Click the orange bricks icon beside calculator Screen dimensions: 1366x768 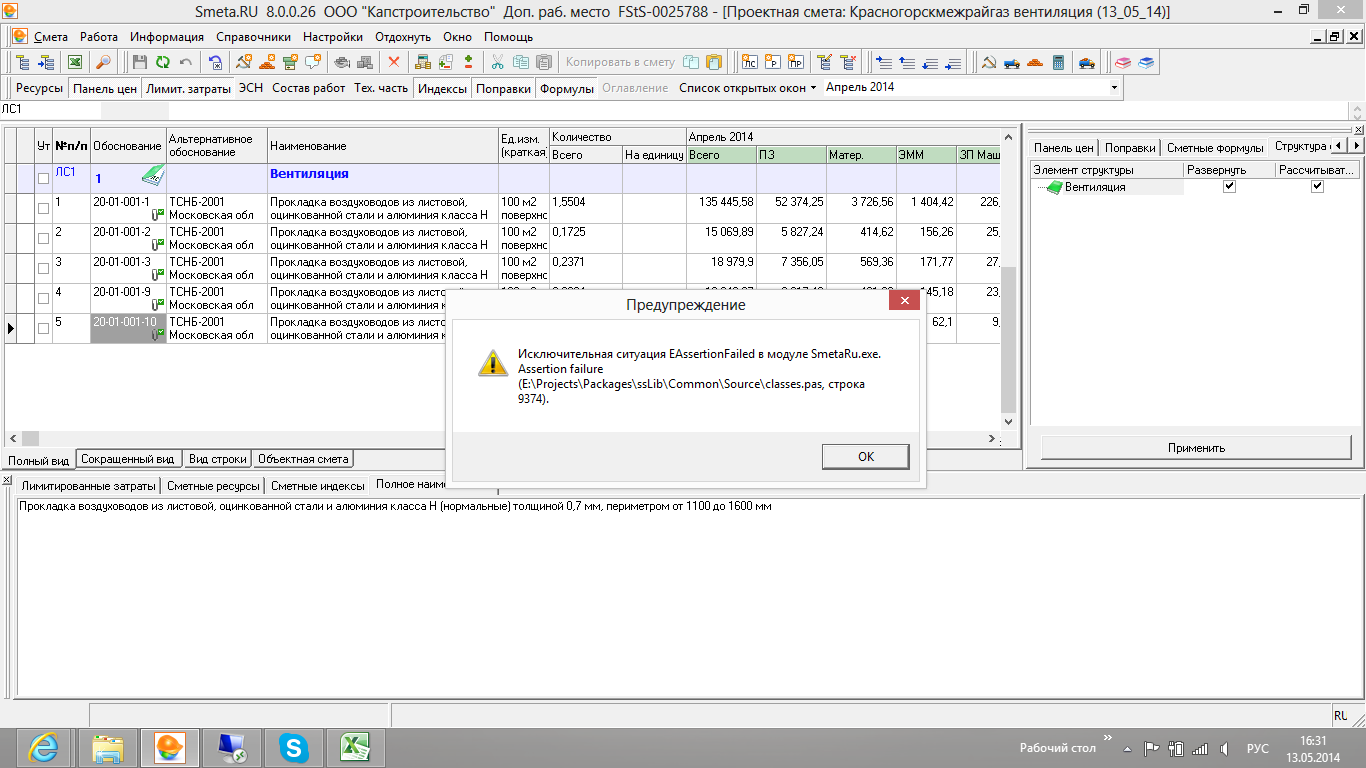click(x=1036, y=62)
